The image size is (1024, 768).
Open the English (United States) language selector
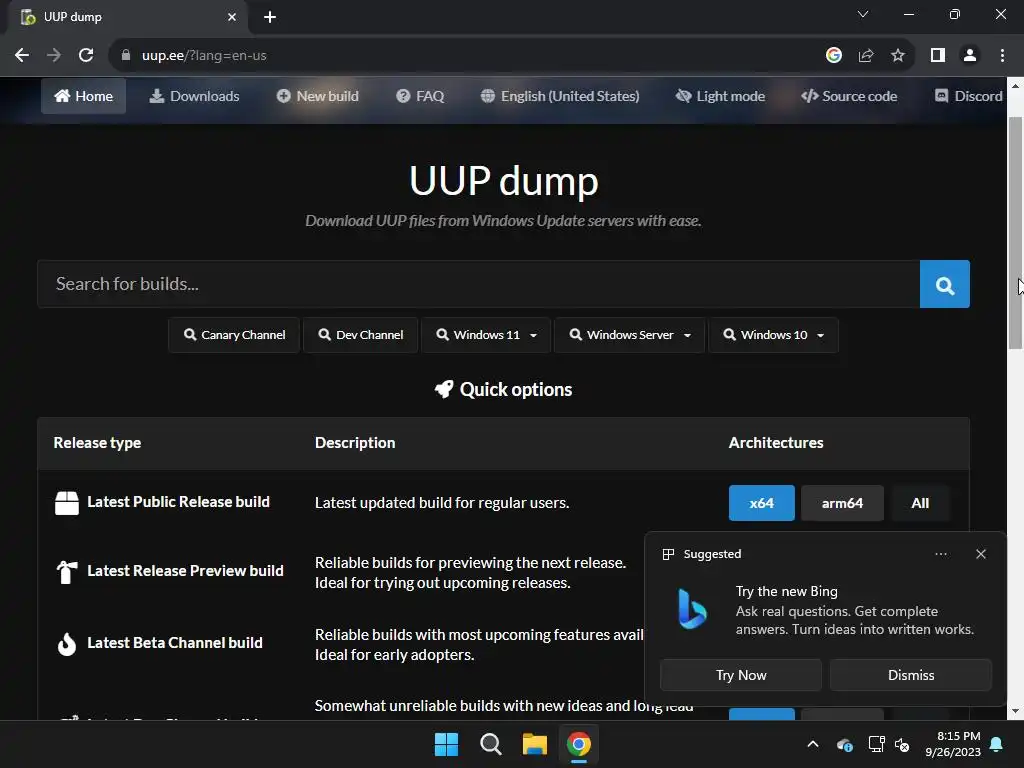point(560,96)
